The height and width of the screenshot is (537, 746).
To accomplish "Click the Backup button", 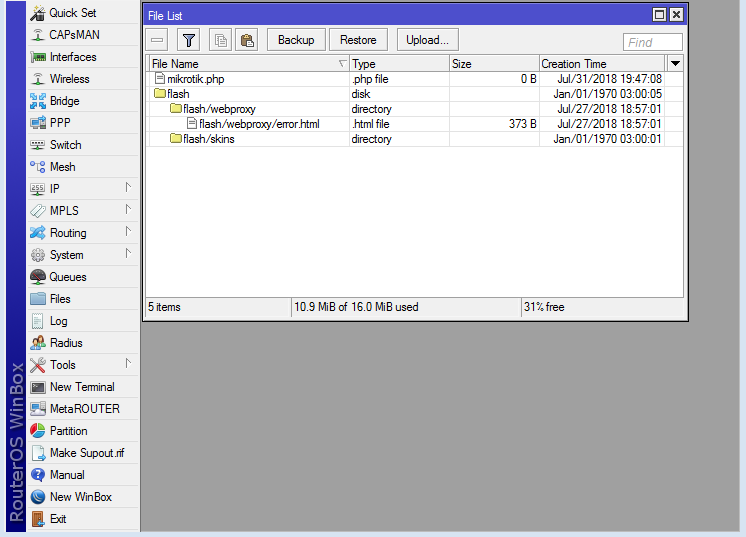I will point(296,40).
